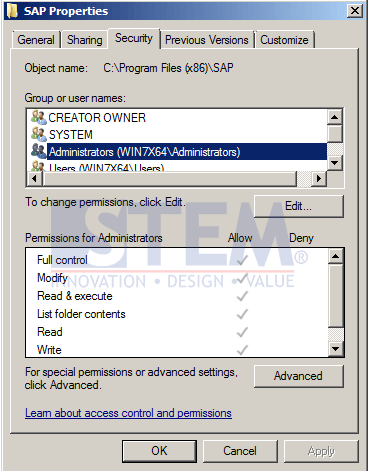This screenshot has width=370, height=471.
Task: Click the folder icon in the title bar
Action: (x=12, y=11)
